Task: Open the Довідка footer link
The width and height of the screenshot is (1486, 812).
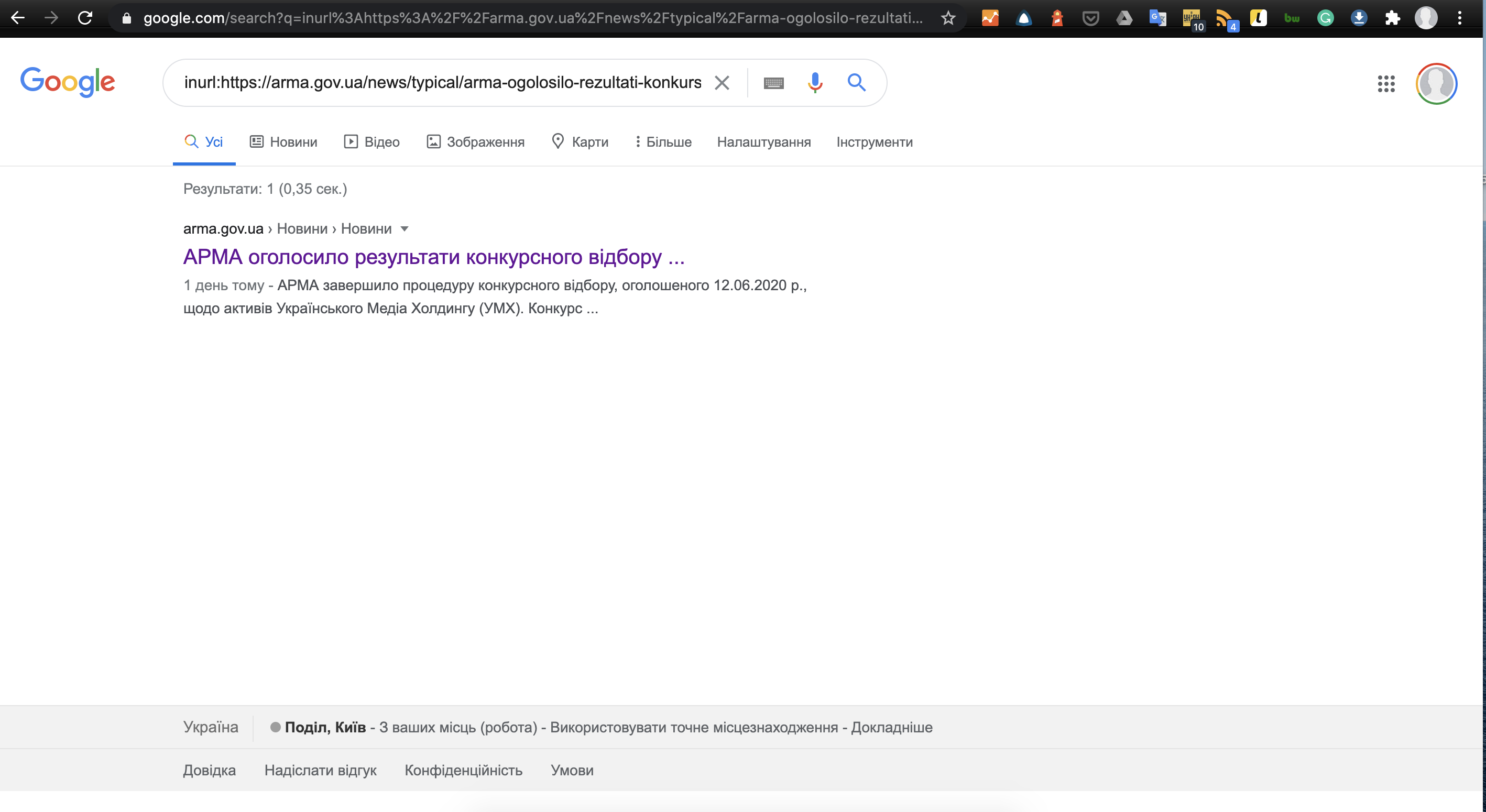Action: (210, 770)
